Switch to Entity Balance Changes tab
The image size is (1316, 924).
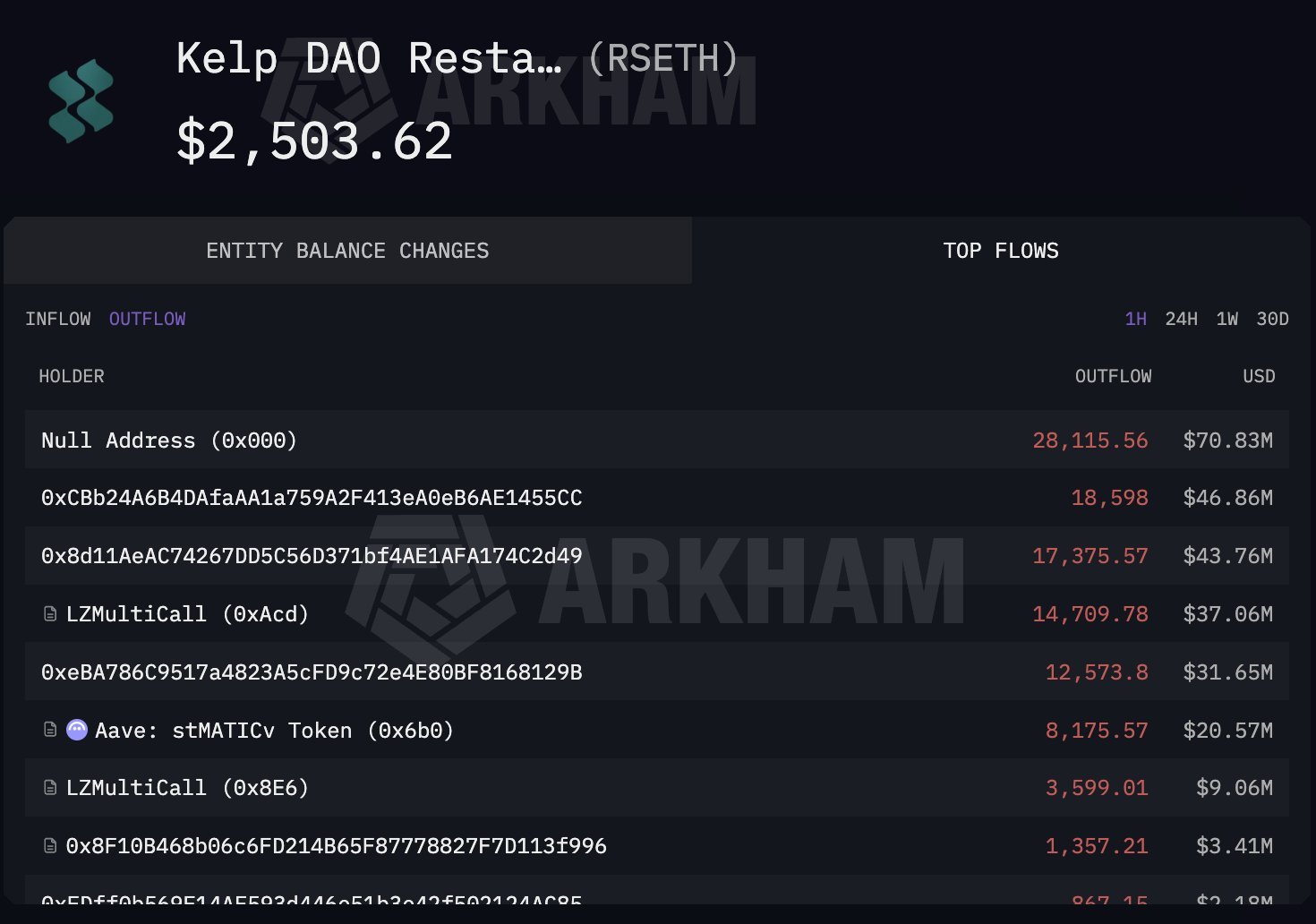(x=347, y=251)
